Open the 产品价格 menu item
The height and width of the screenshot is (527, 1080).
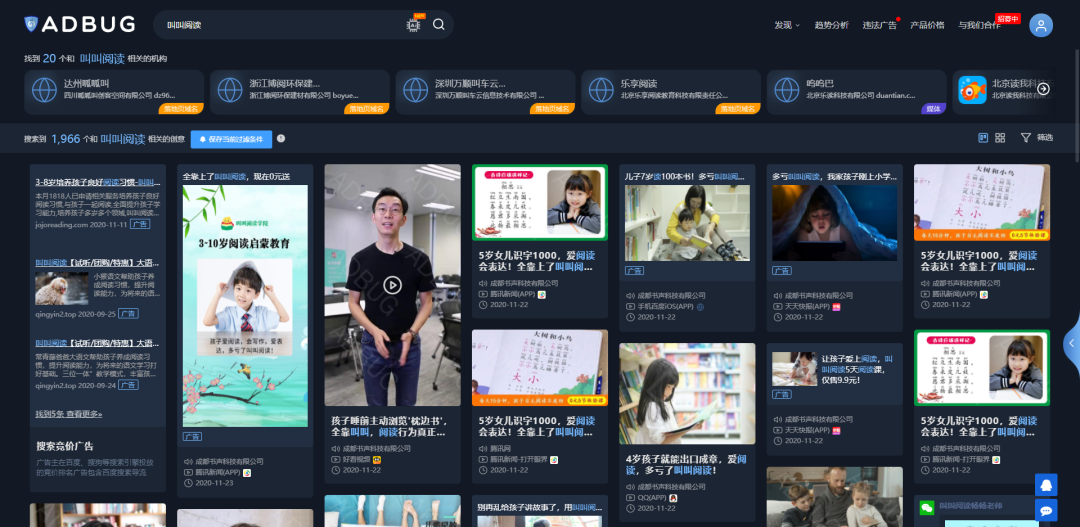(926, 25)
